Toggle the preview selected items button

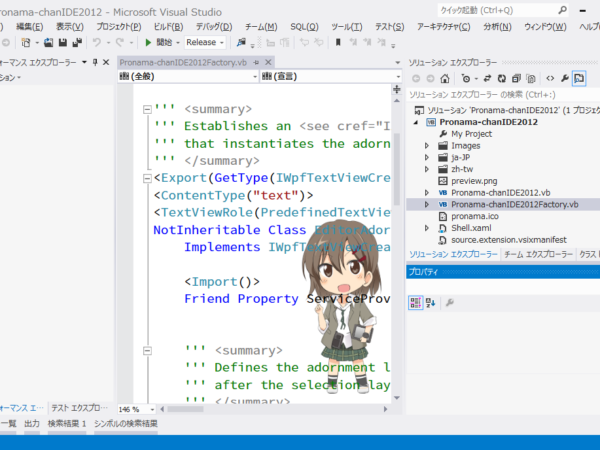[x=579, y=79]
